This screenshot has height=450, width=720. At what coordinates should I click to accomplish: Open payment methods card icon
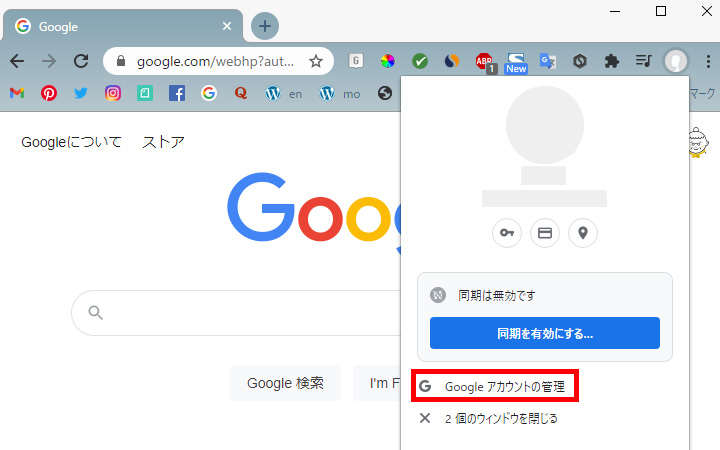coord(545,233)
